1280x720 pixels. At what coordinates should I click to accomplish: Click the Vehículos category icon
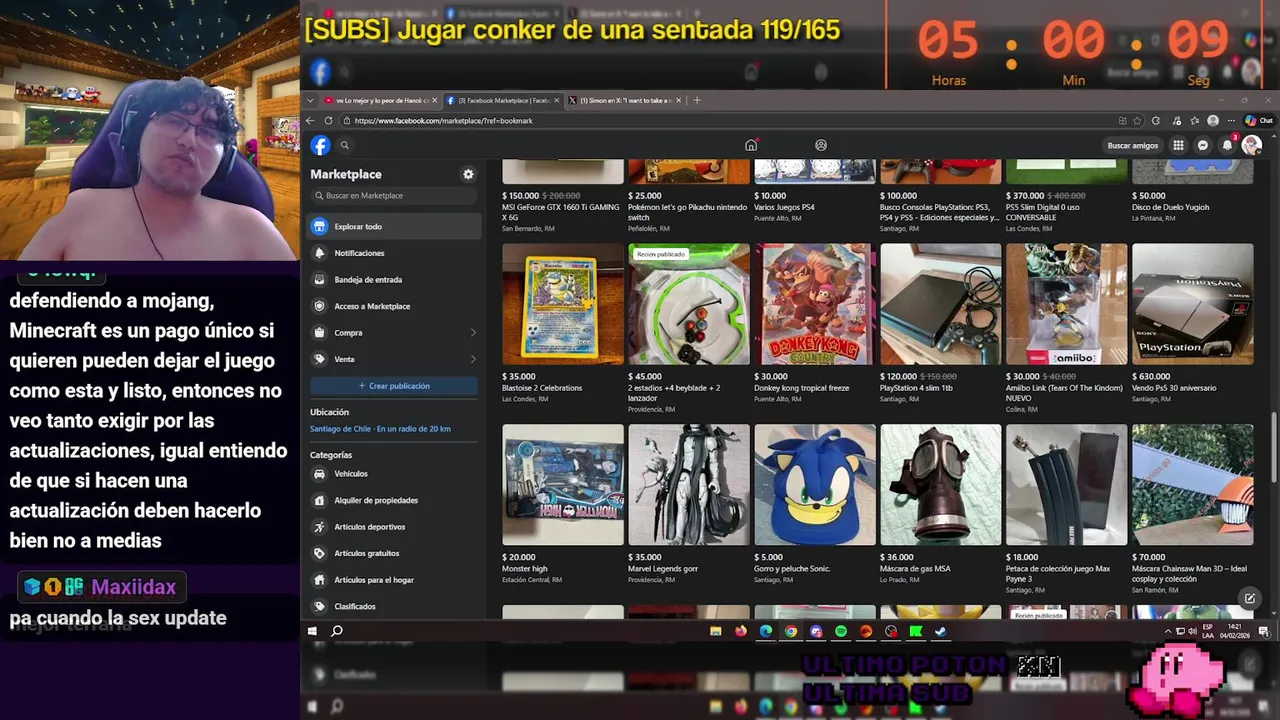point(319,474)
